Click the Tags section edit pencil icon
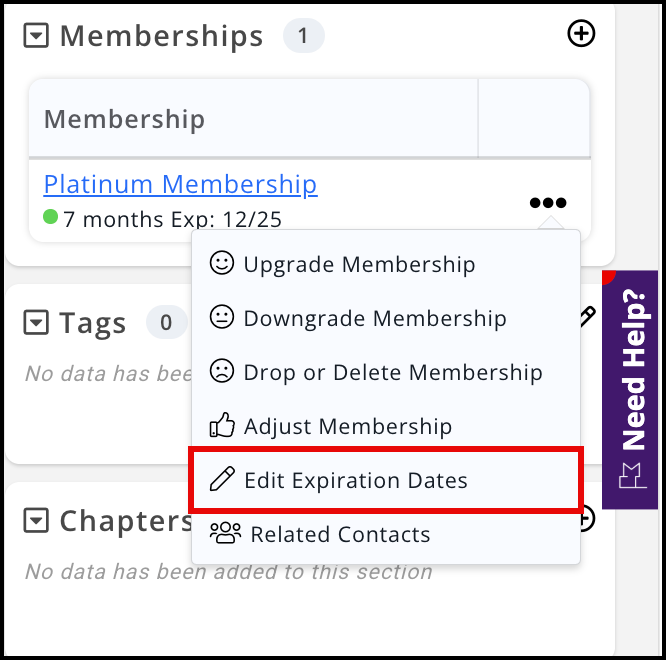Image resolution: width=666 pixels, height=660 pixels. point(588,317)
